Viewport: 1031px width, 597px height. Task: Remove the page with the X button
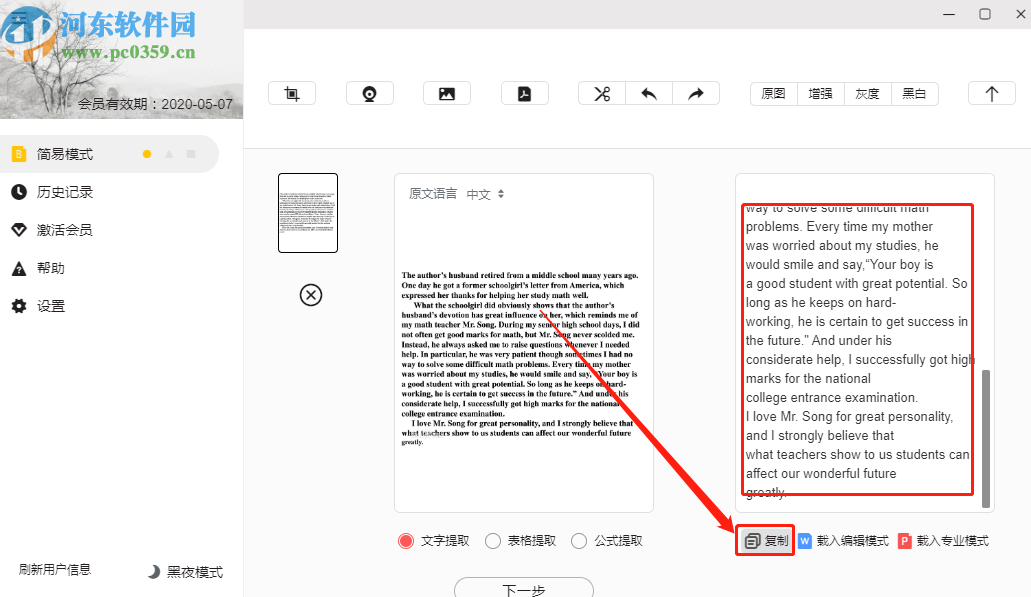click(311, 295)
